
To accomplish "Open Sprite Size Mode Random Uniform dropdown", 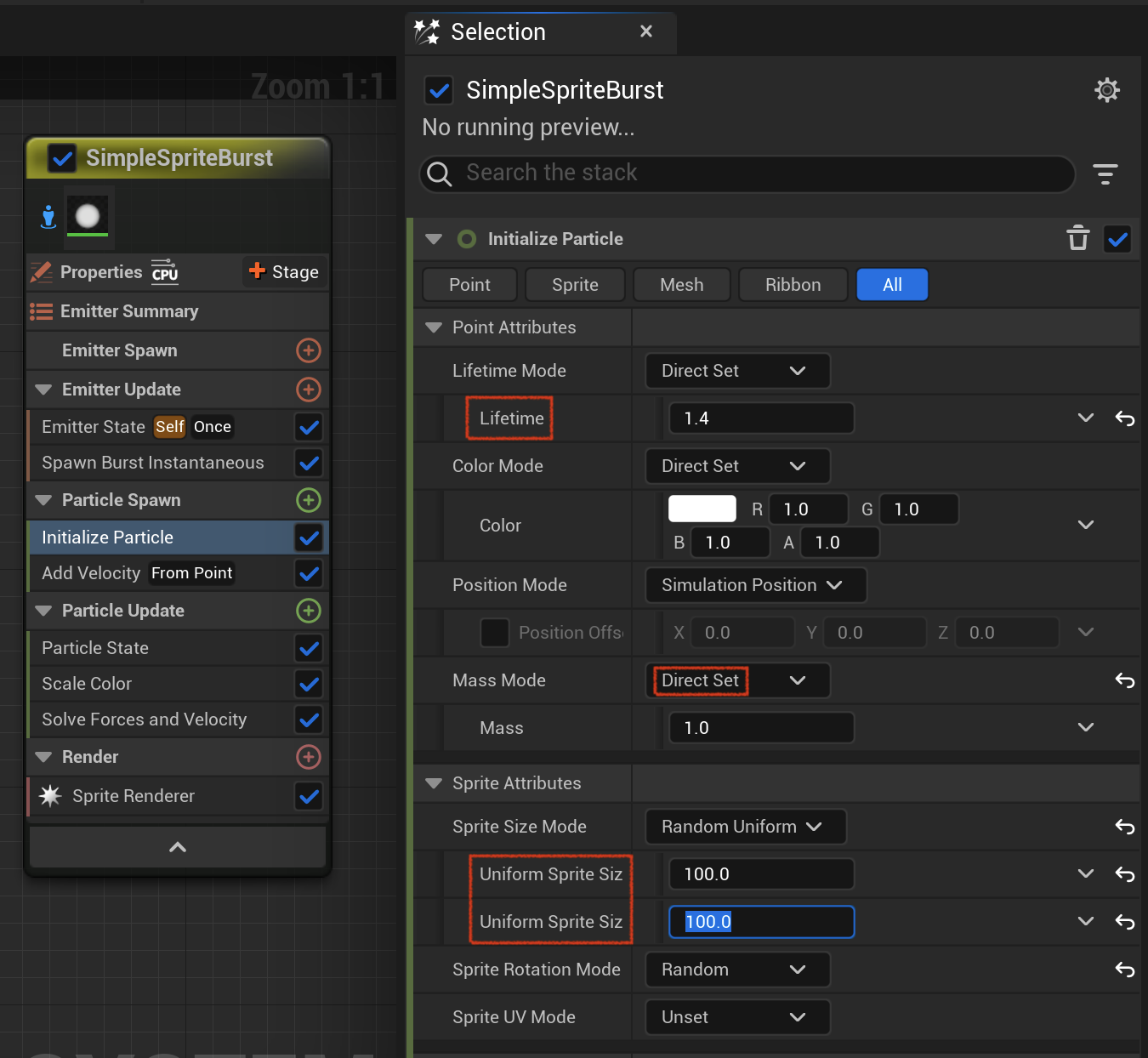I will [x=746, y=826].
